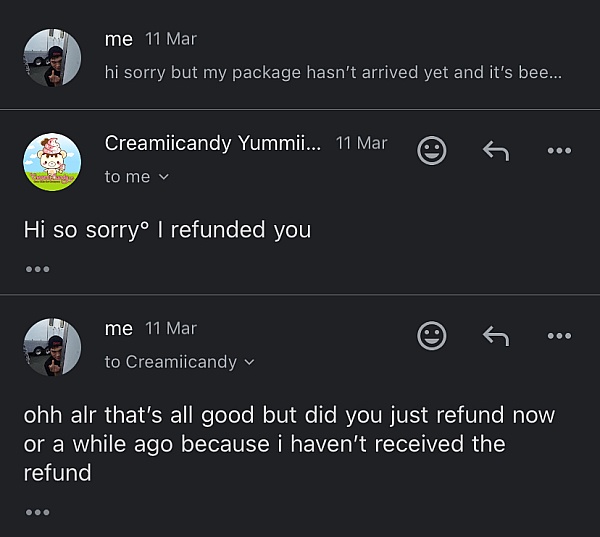
Task: Open my avatar on the collapsed first message
Action: 52,57
